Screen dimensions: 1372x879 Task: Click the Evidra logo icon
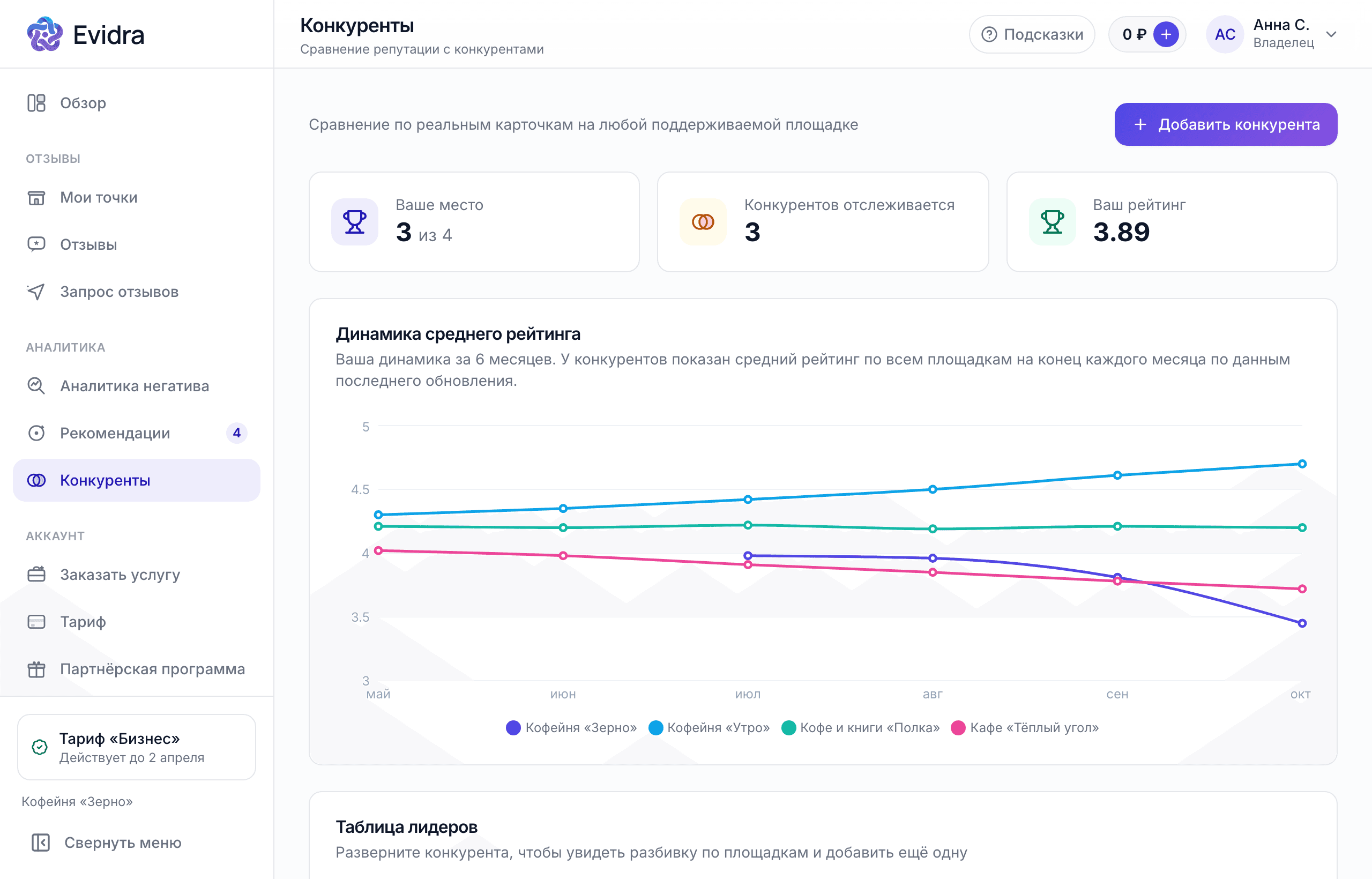click(x=44, y=34)
